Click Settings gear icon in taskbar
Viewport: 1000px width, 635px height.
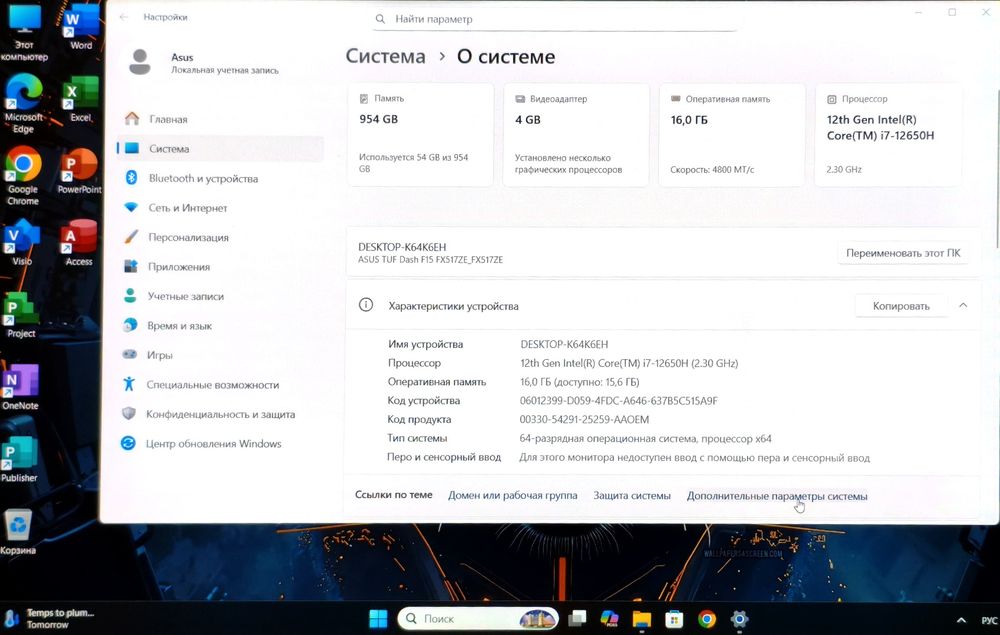(x=739, y=618)
